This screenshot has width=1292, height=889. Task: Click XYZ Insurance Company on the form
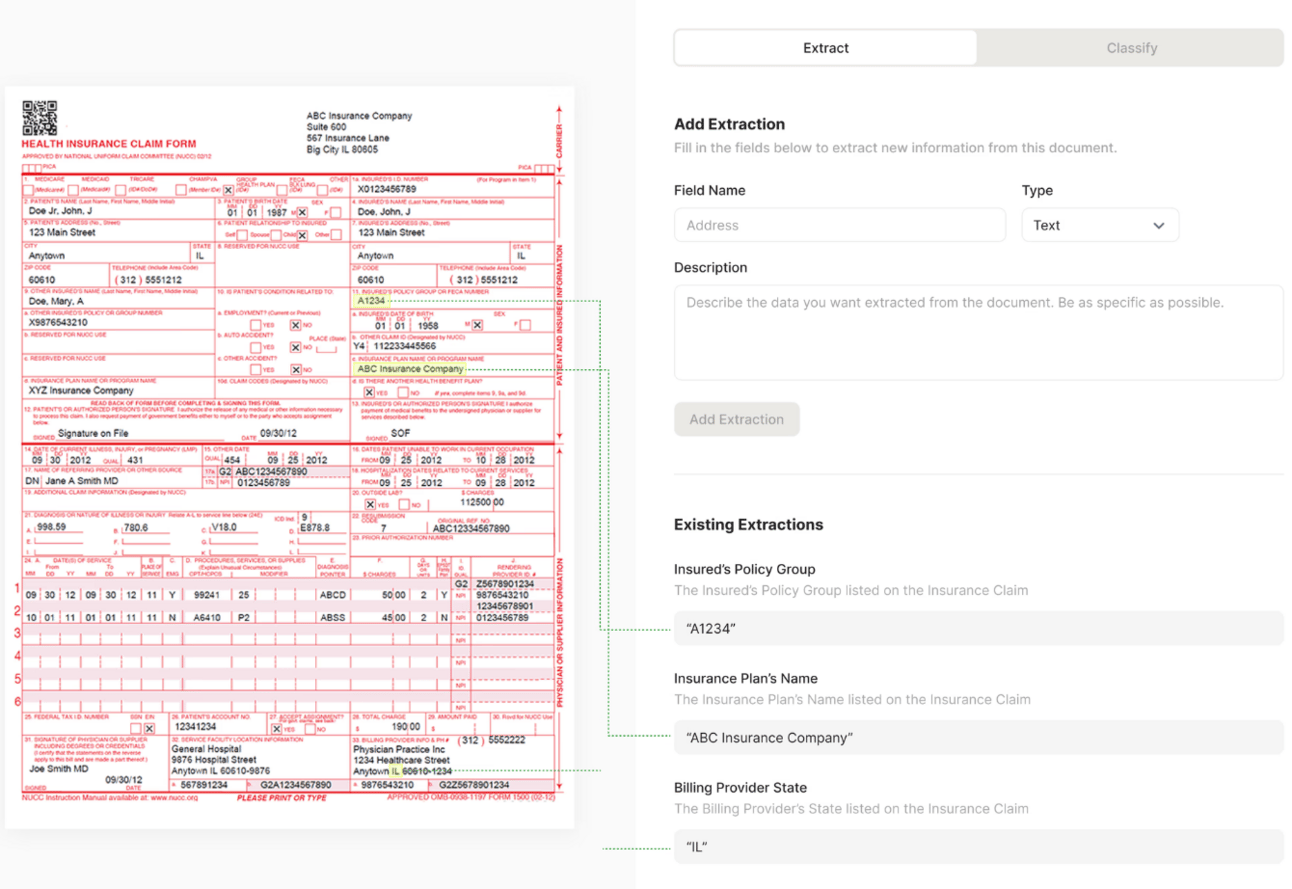(80, 391)
